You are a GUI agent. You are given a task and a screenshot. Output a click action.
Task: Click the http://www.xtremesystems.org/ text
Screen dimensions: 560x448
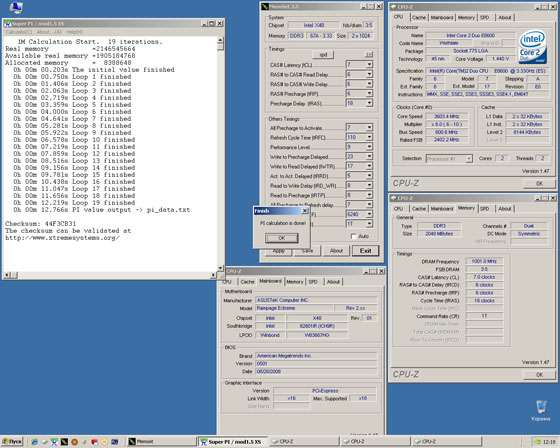coord(62,238)
